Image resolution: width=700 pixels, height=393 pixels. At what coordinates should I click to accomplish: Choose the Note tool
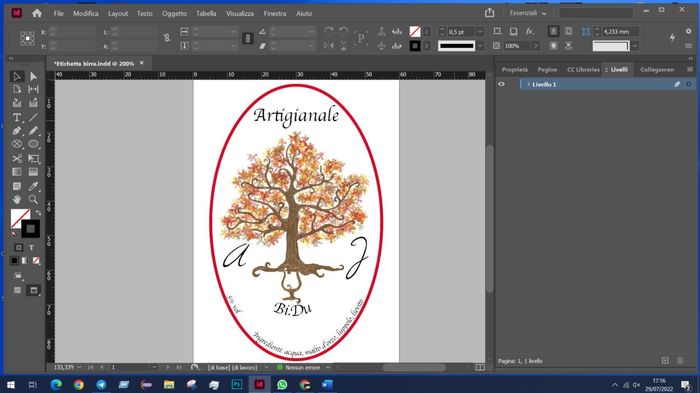(x=17, y=186)
